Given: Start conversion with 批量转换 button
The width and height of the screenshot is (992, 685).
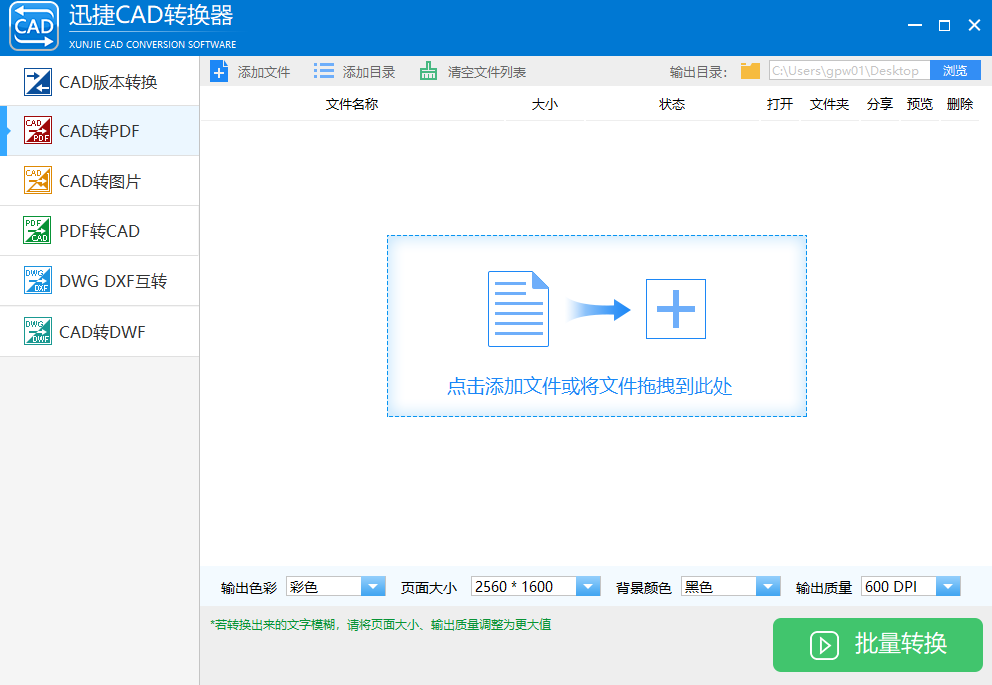Looking at the screenshot, I should (x=879, y=645).
